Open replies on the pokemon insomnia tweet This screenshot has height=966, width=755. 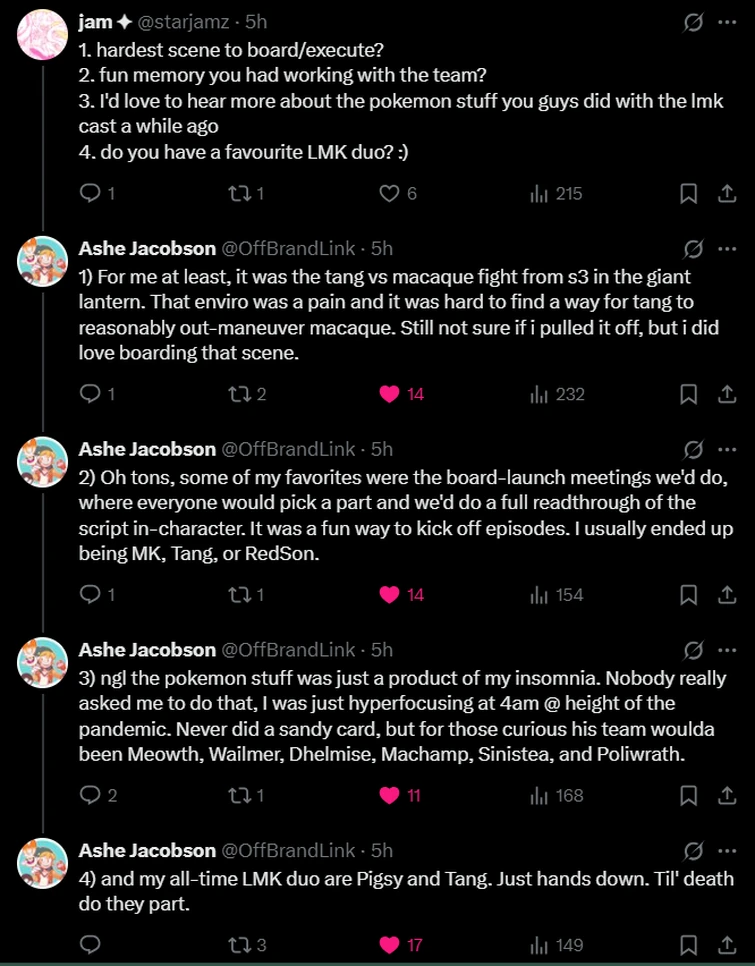pos(88,795)
